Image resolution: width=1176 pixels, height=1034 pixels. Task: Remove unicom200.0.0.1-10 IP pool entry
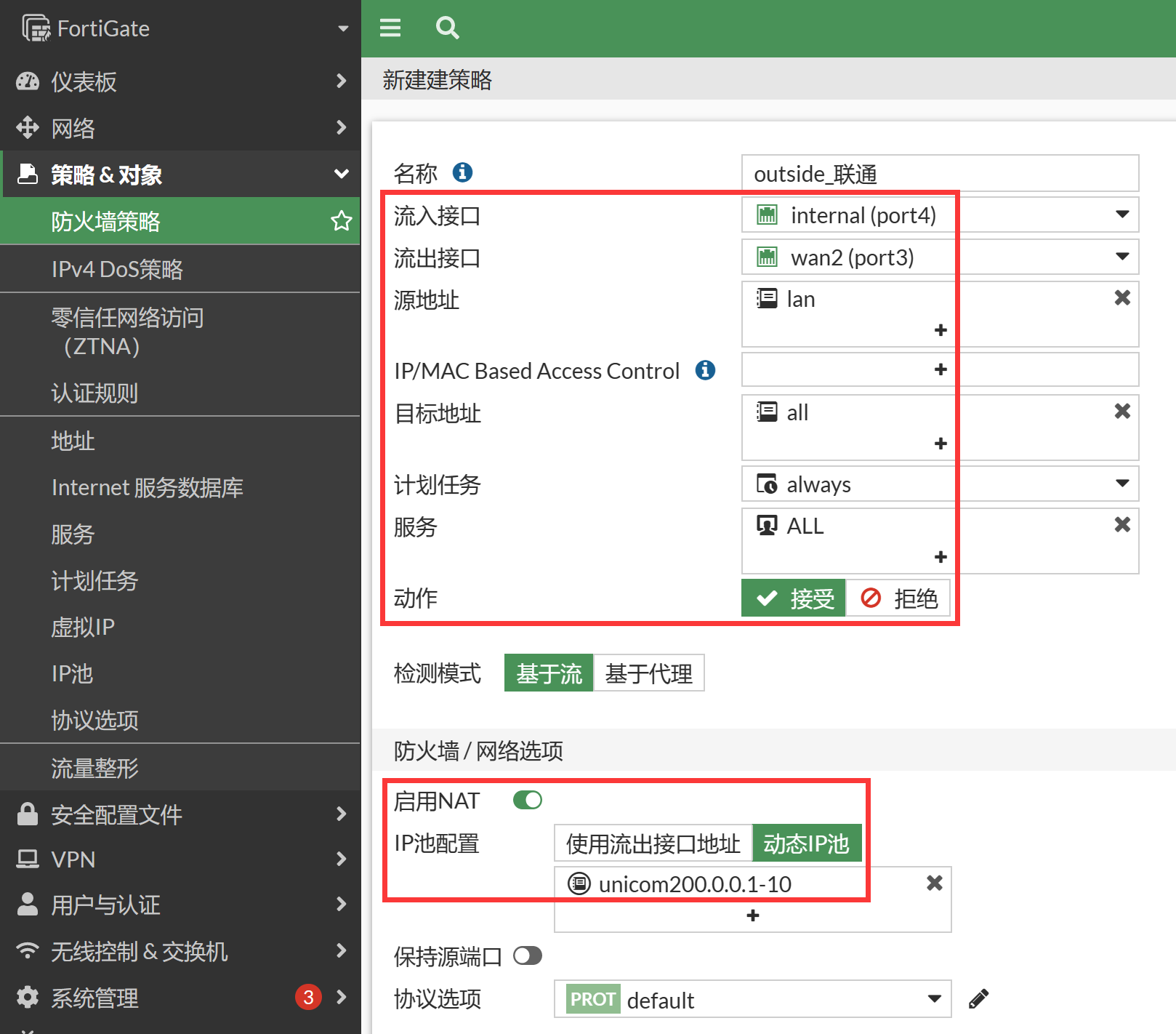point(935,883)
